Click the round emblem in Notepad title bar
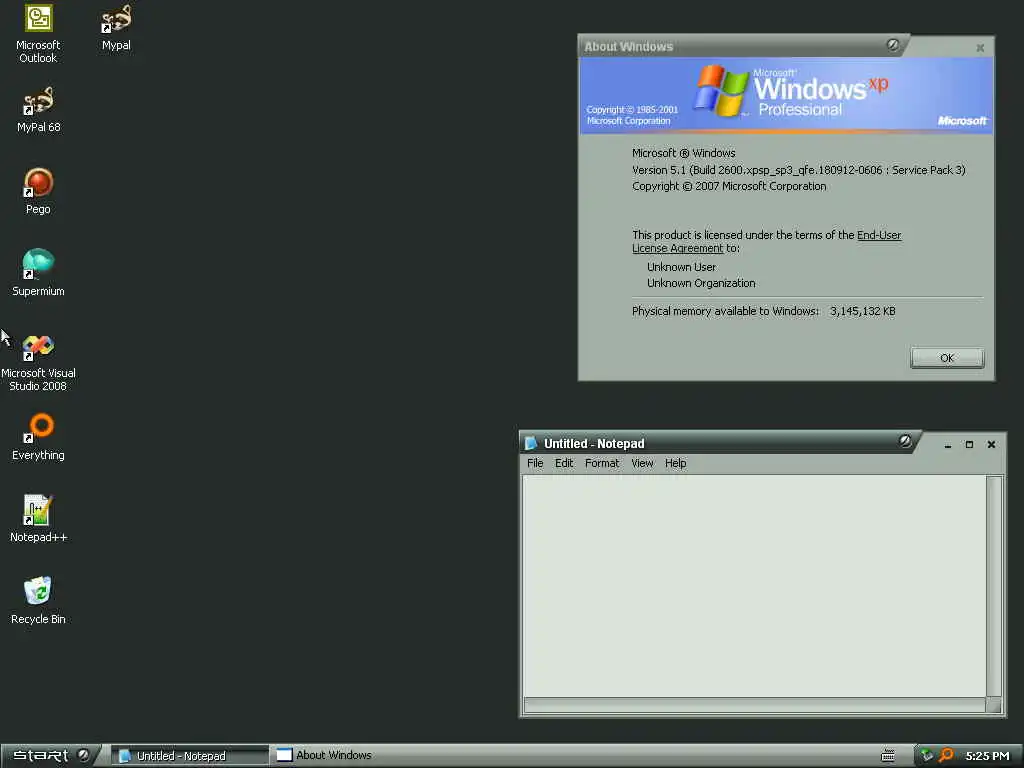 click(904, 441)
